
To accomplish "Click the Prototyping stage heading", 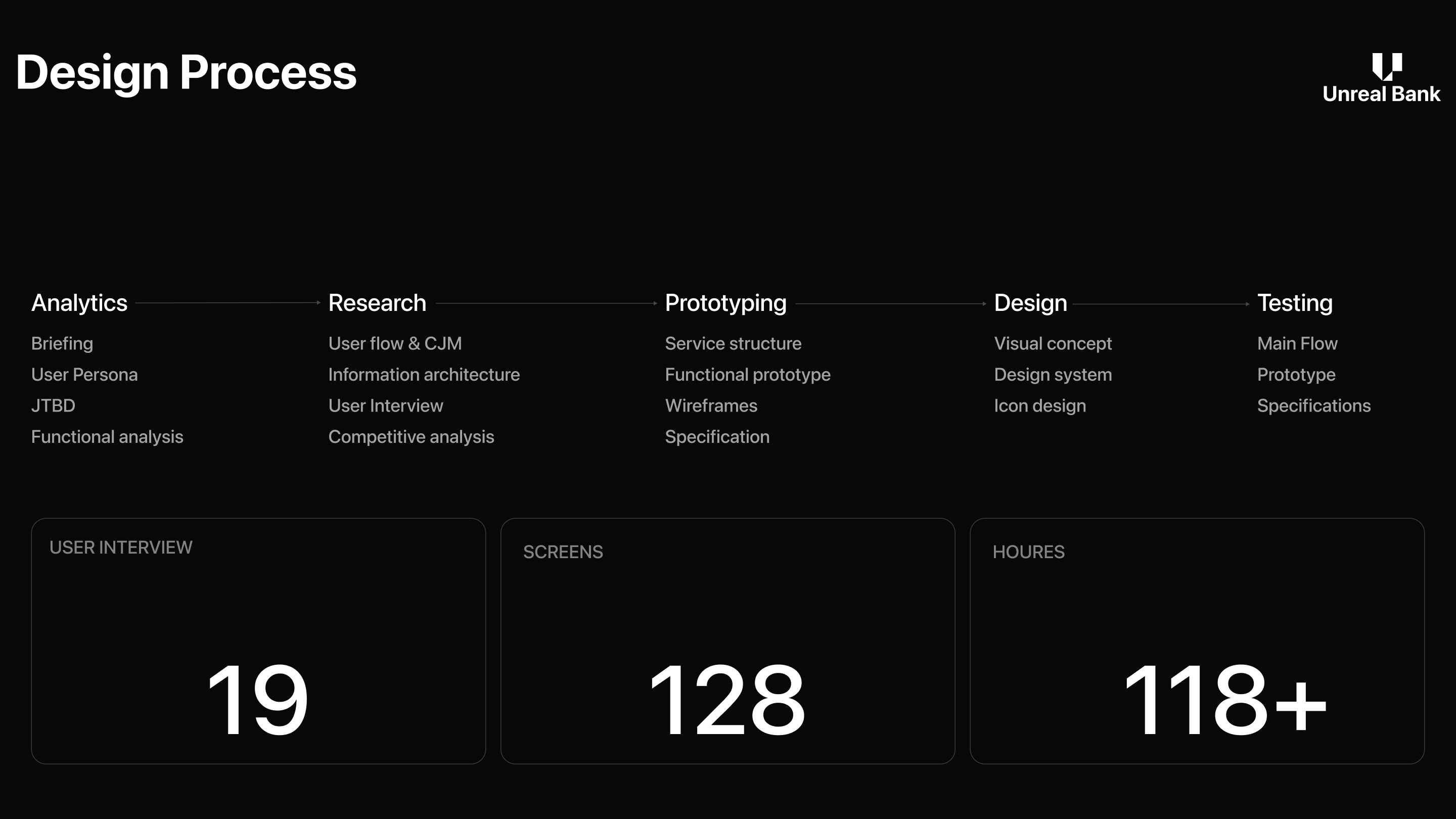I will 725,303.
